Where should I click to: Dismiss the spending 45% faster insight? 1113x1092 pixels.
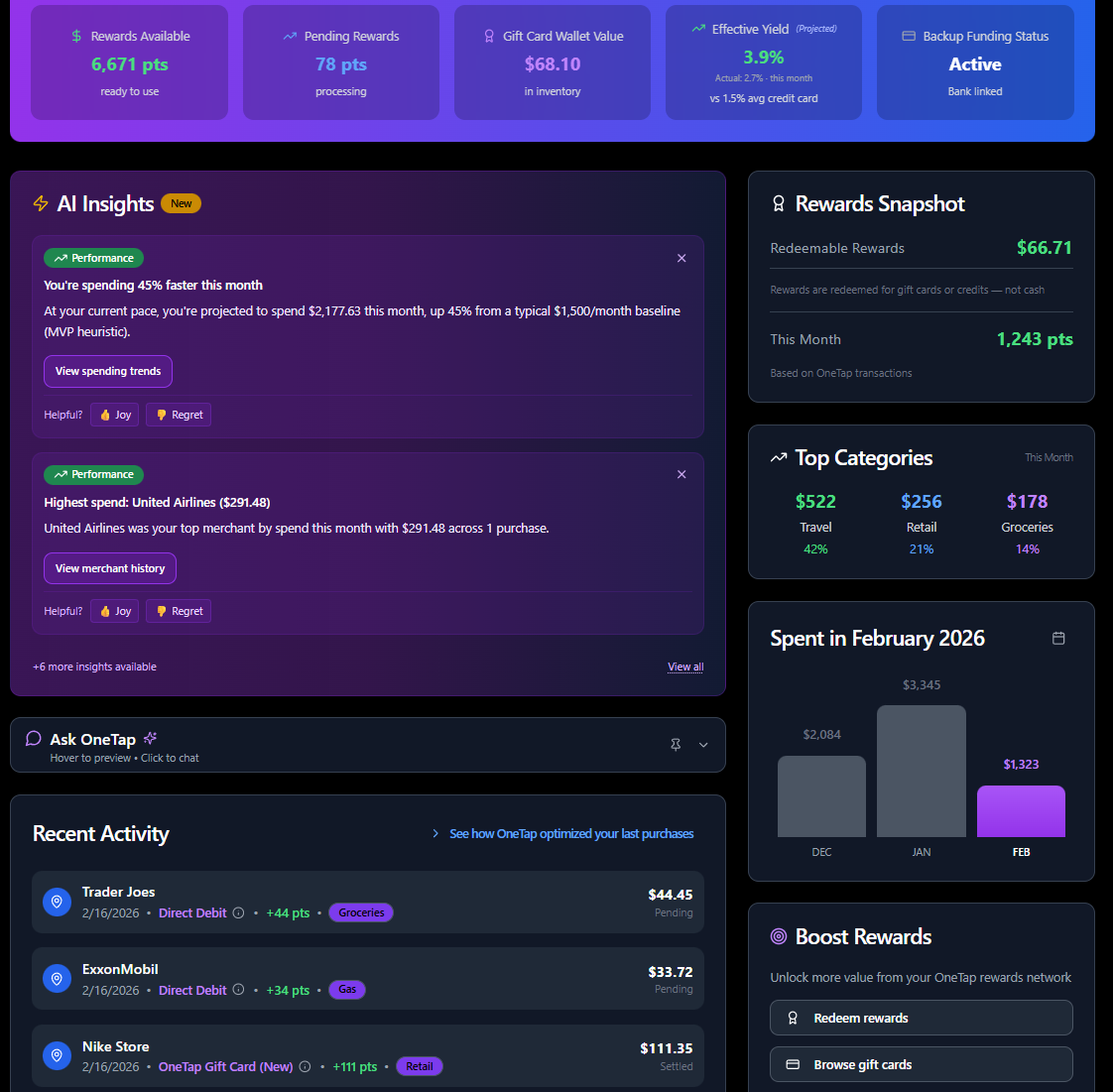tap(681, 258)
